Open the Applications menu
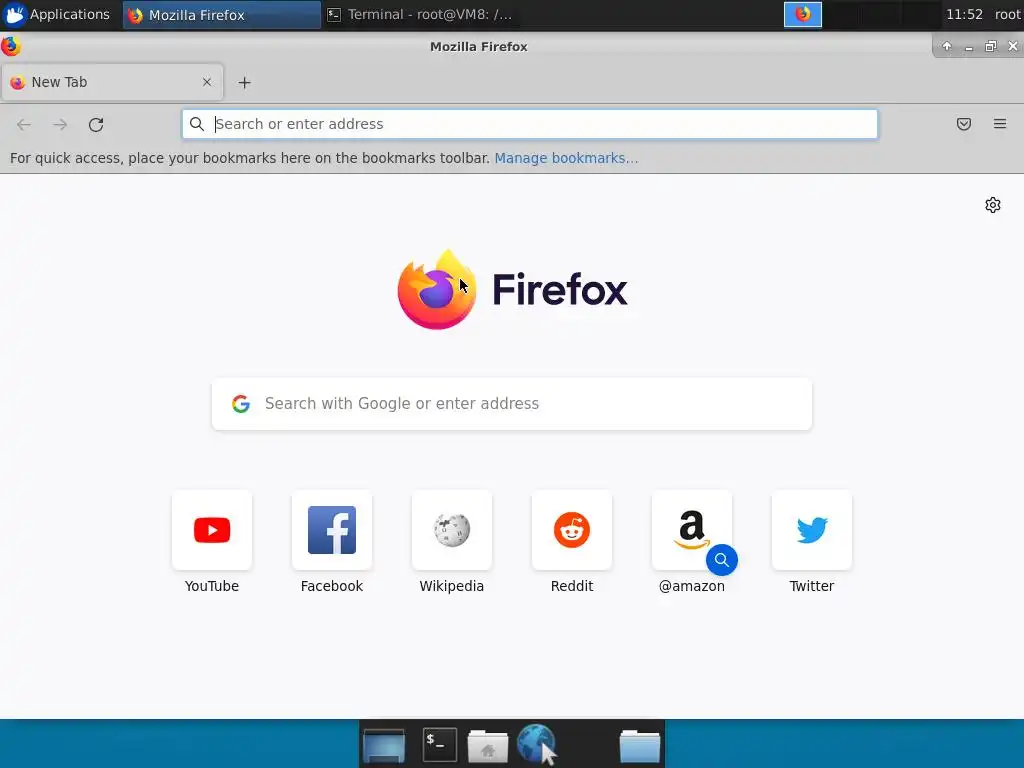The height and width of the screenshot is (768, 1024). pyautogui.click(x=56, y=14)
